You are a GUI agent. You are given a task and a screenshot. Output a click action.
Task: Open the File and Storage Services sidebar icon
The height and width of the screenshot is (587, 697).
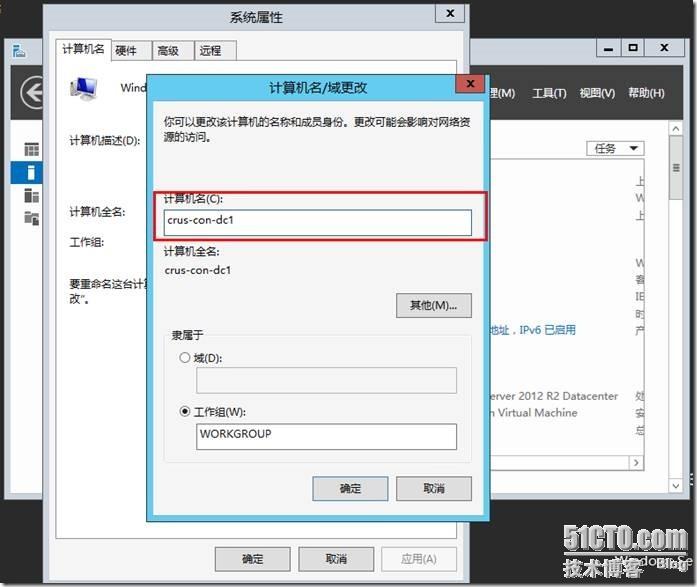pyautogui.click(x=31, y=218)
